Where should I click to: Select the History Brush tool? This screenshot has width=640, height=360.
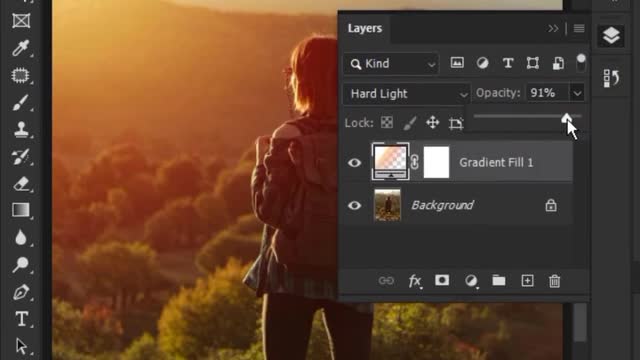click(21, 157)
